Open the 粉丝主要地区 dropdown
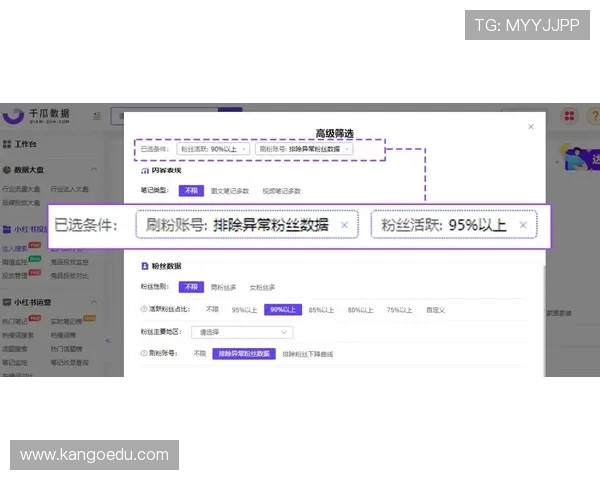This screenshot has width=600, height=480. click(242, 332)
